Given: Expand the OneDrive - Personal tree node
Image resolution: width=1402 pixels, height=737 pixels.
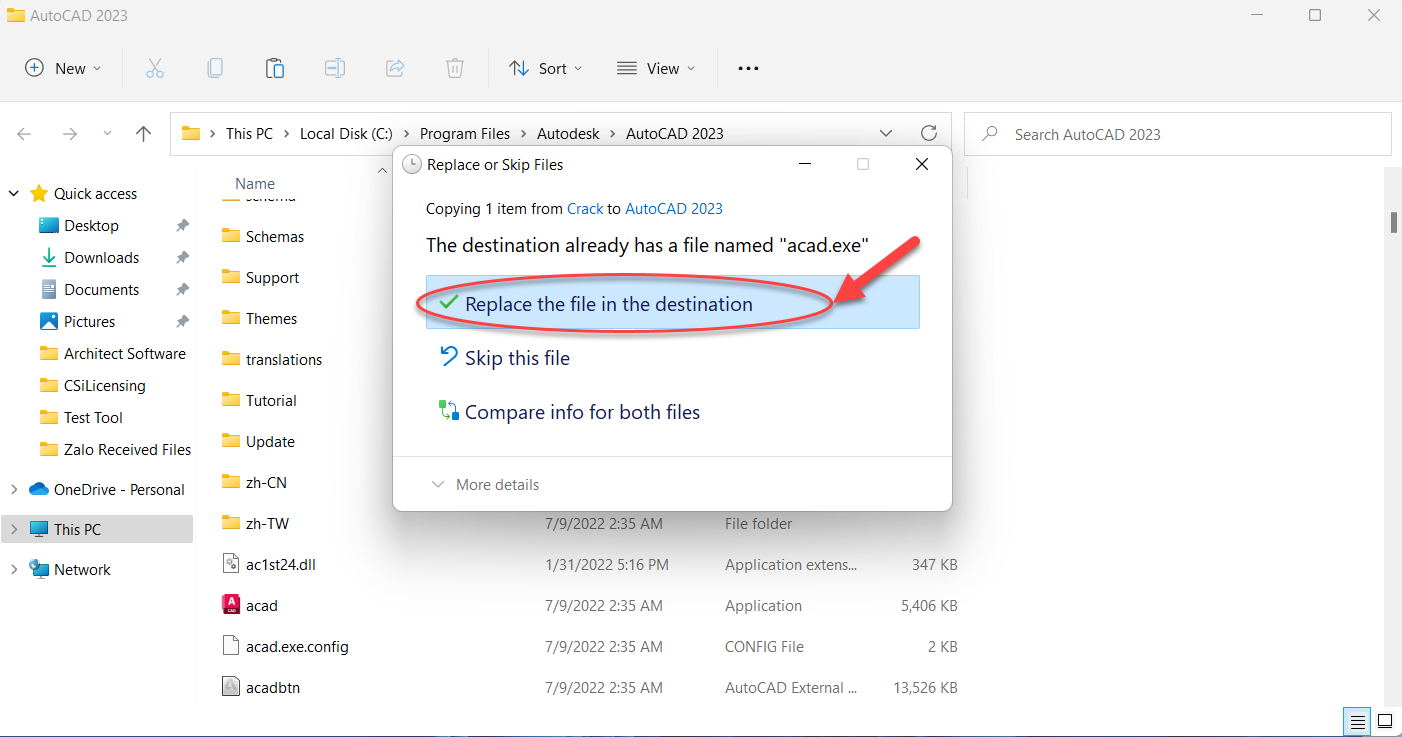Looking at the screenshot, I should coord(14,490).
